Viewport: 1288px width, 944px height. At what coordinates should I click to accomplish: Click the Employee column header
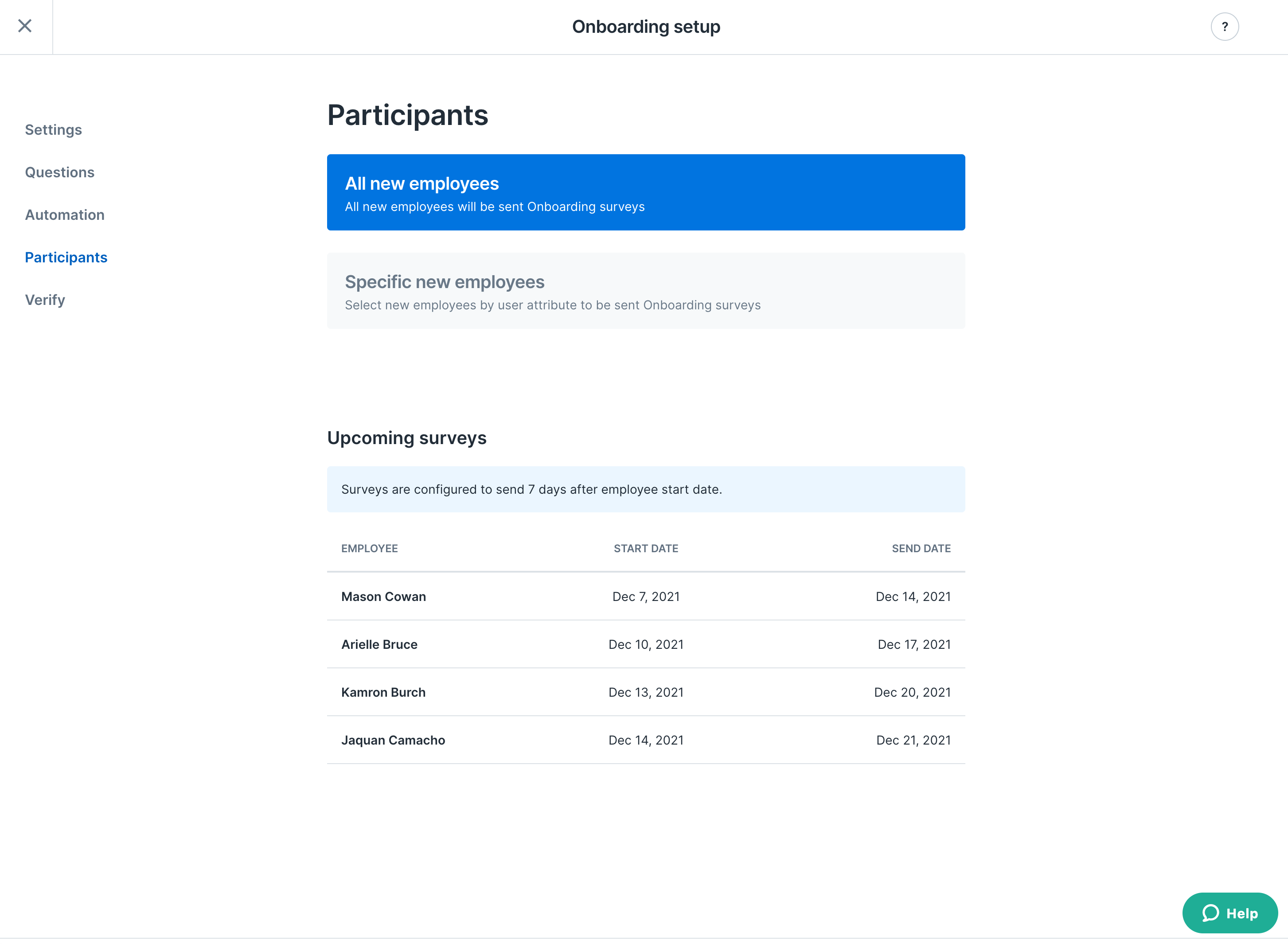[369, 548]
